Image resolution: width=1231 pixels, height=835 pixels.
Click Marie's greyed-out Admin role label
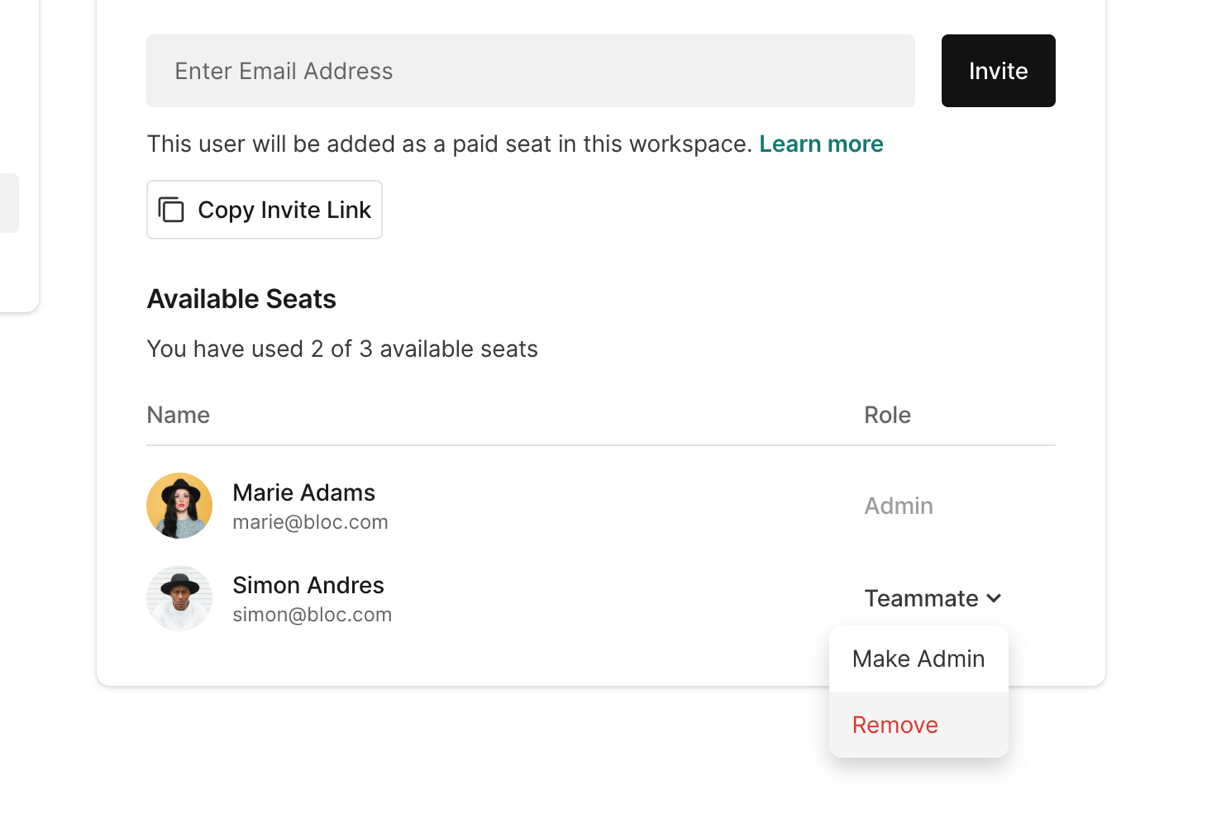[x=898, y=506]
